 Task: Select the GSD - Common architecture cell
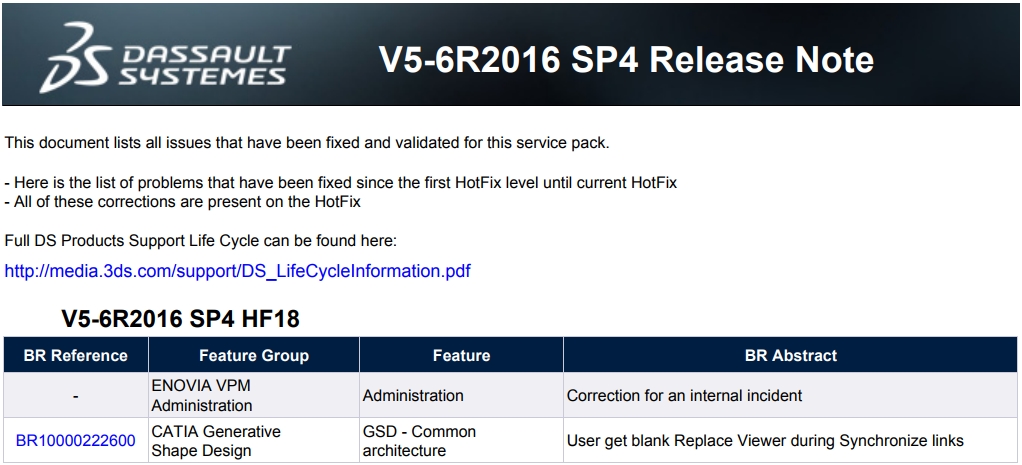(x=461, y=441)
